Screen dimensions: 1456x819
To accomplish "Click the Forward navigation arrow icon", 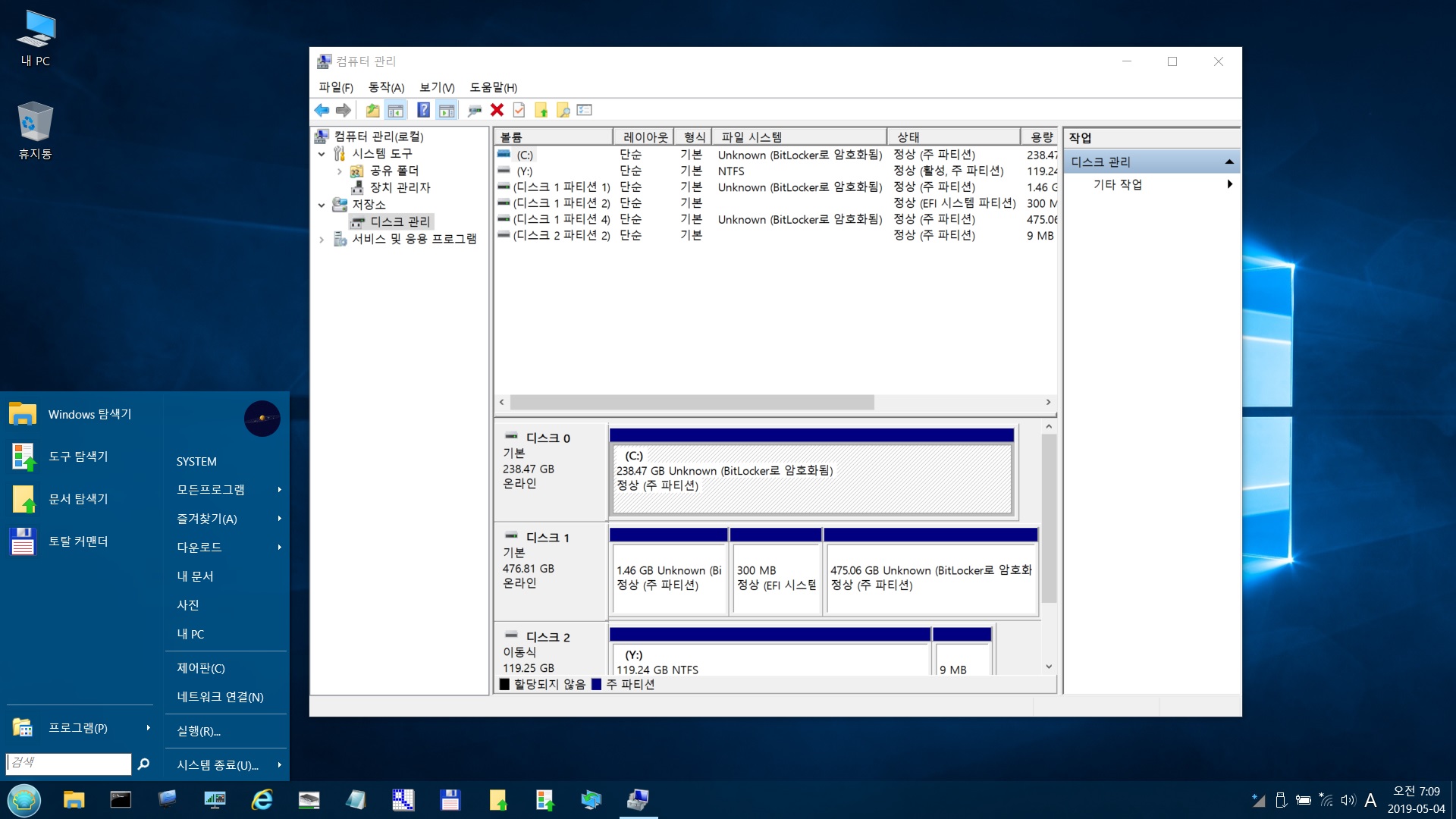I will (x=340, y=110).
